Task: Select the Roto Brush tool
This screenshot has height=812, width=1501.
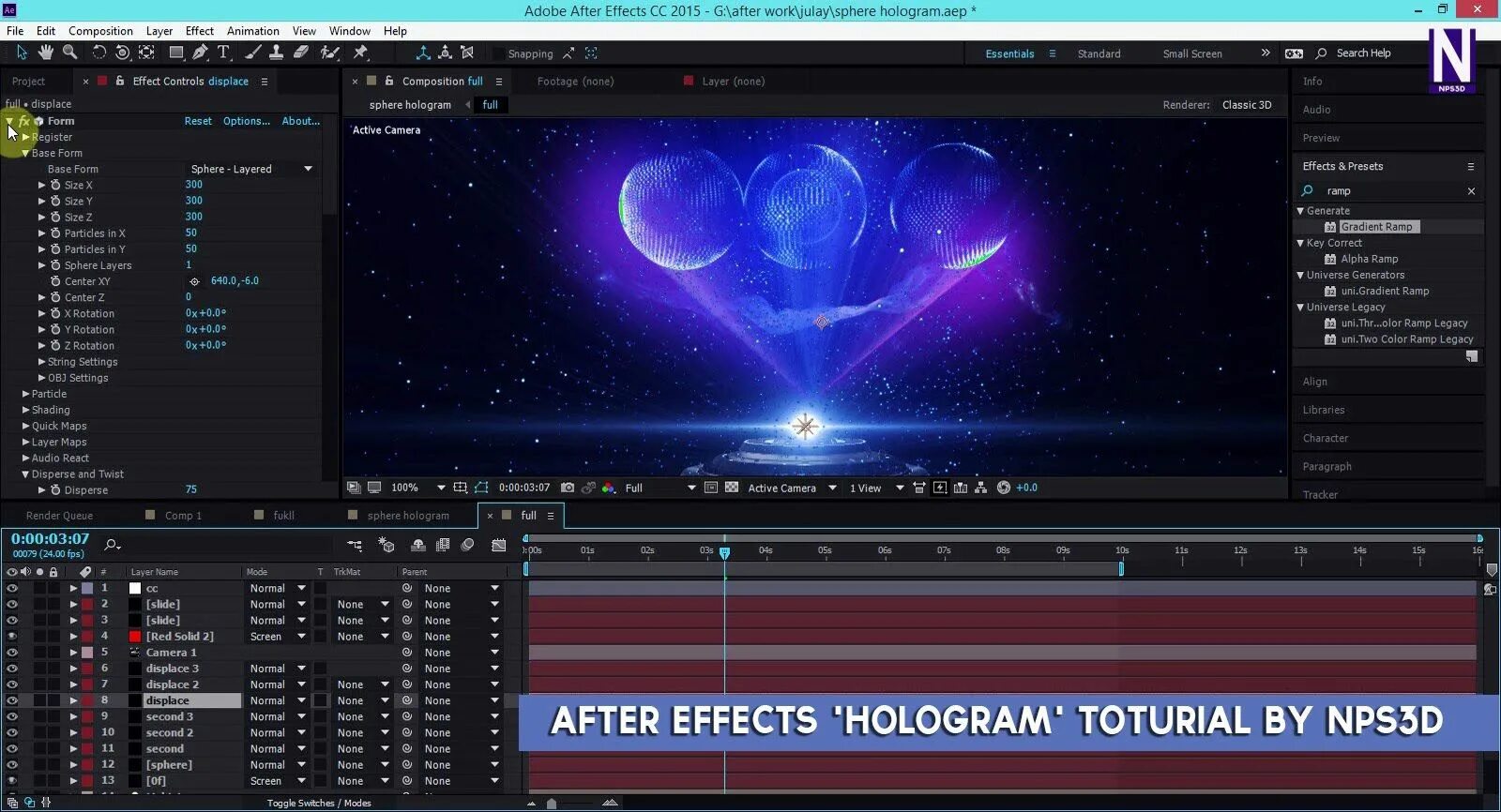Action: 329,53
